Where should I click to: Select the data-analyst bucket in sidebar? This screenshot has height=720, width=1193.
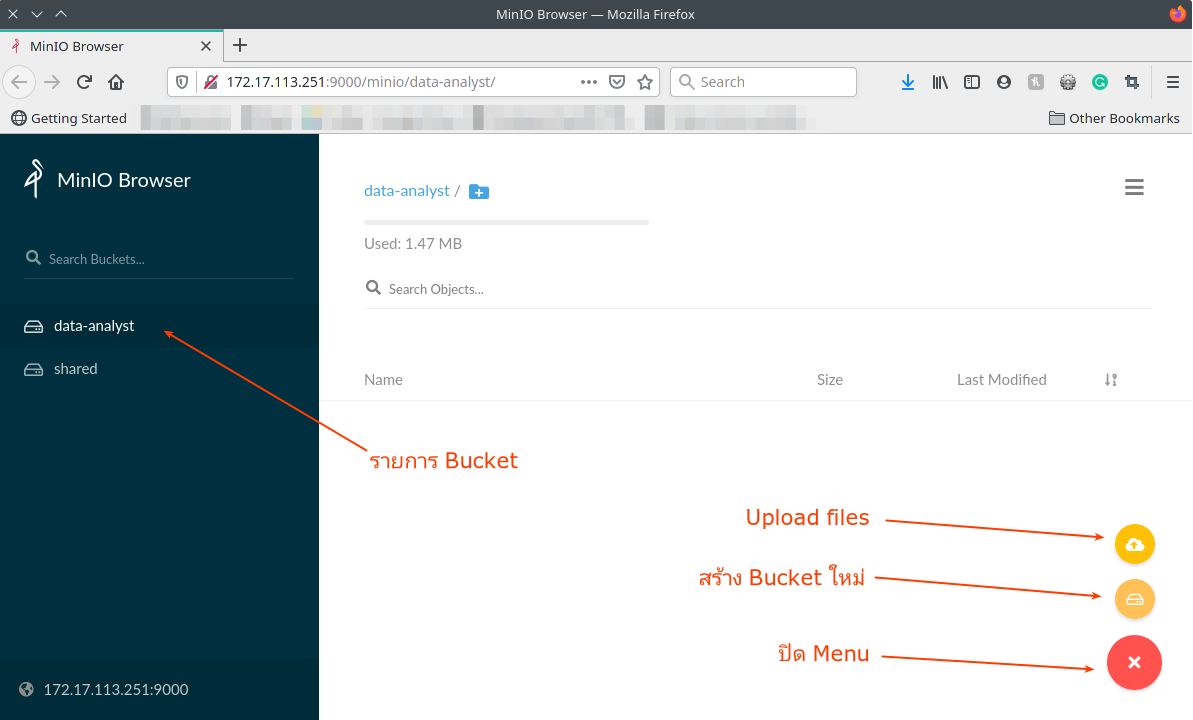point(93,326)
